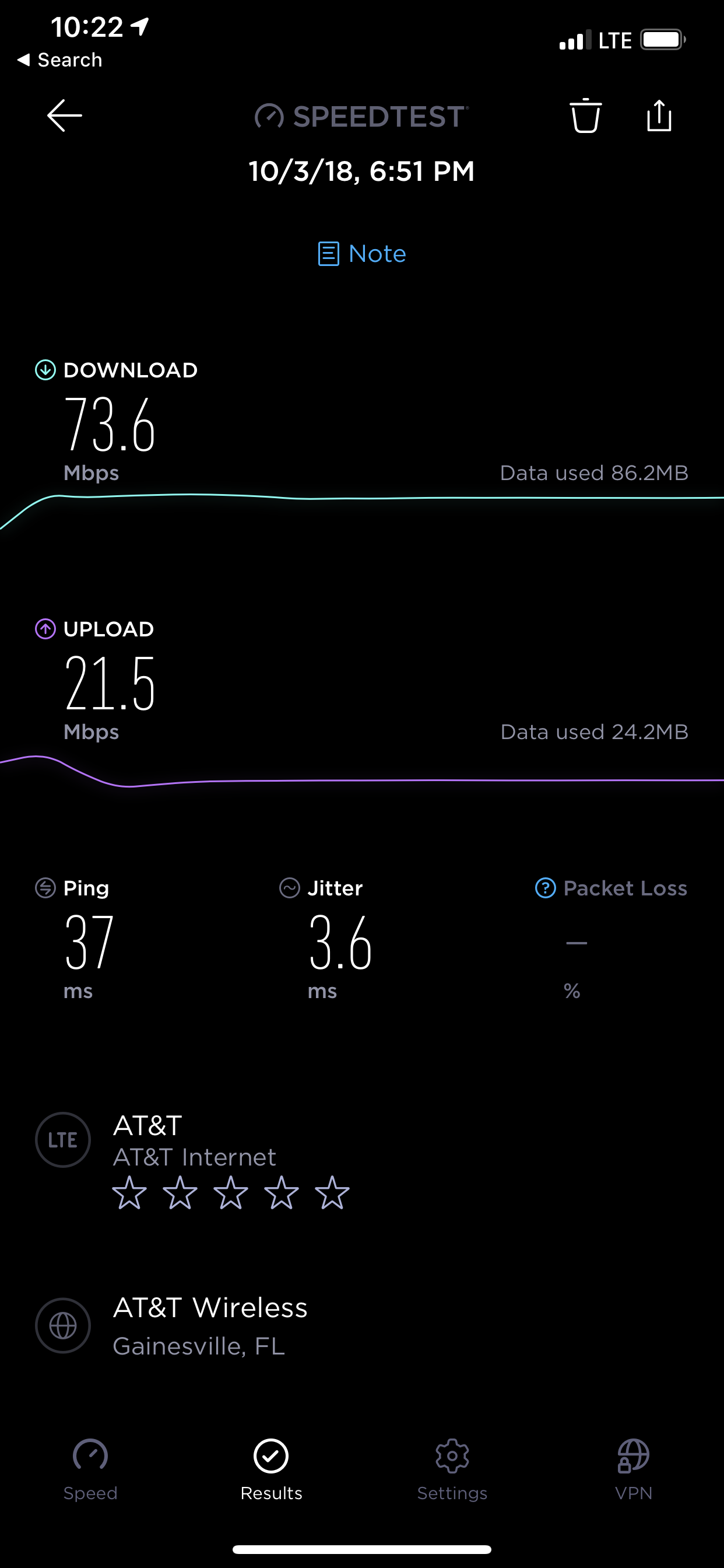Delete this result with trash icon

point(585,115)
